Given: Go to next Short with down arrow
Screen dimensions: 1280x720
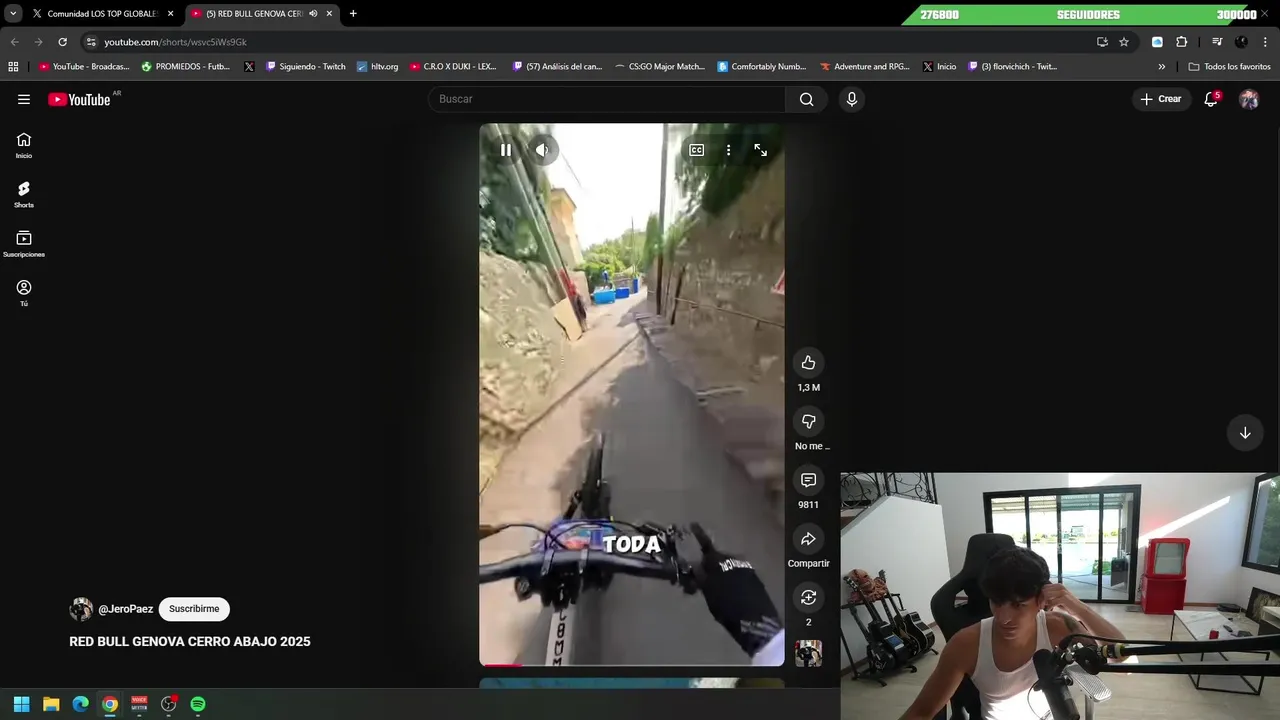Looking at the screenshot, I should coord(1245,433).
